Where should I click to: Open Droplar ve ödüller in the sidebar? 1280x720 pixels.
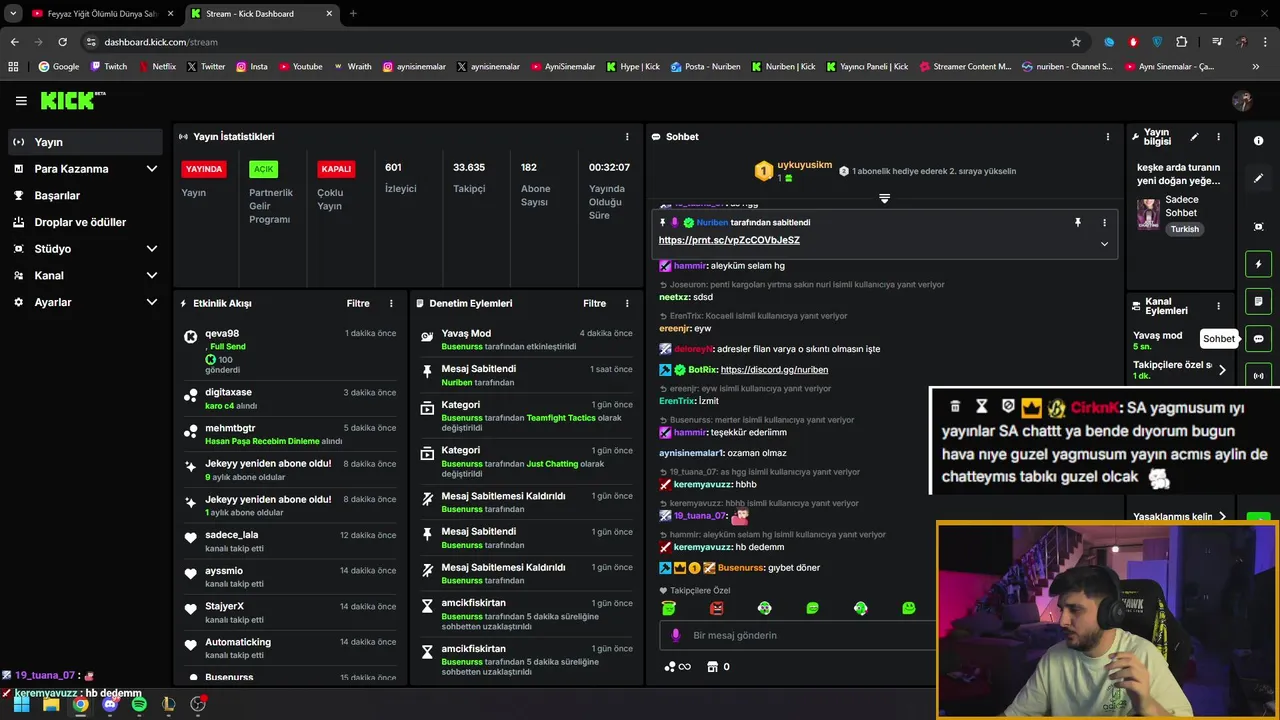pyautogui.click(x=85, y=222)
